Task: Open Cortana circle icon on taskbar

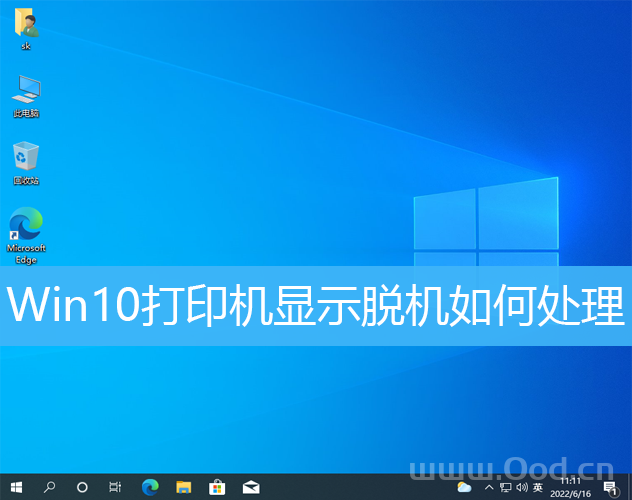Action: click(82, 487)
